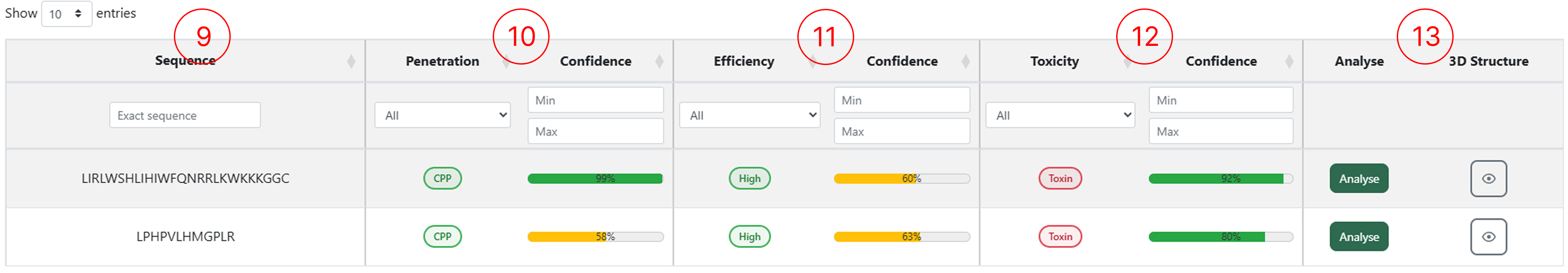Click the Toxin badge for LPHPVLHMGPLR
Viewport: 1568px width, 273px height.
click(x=1060, y=236)
